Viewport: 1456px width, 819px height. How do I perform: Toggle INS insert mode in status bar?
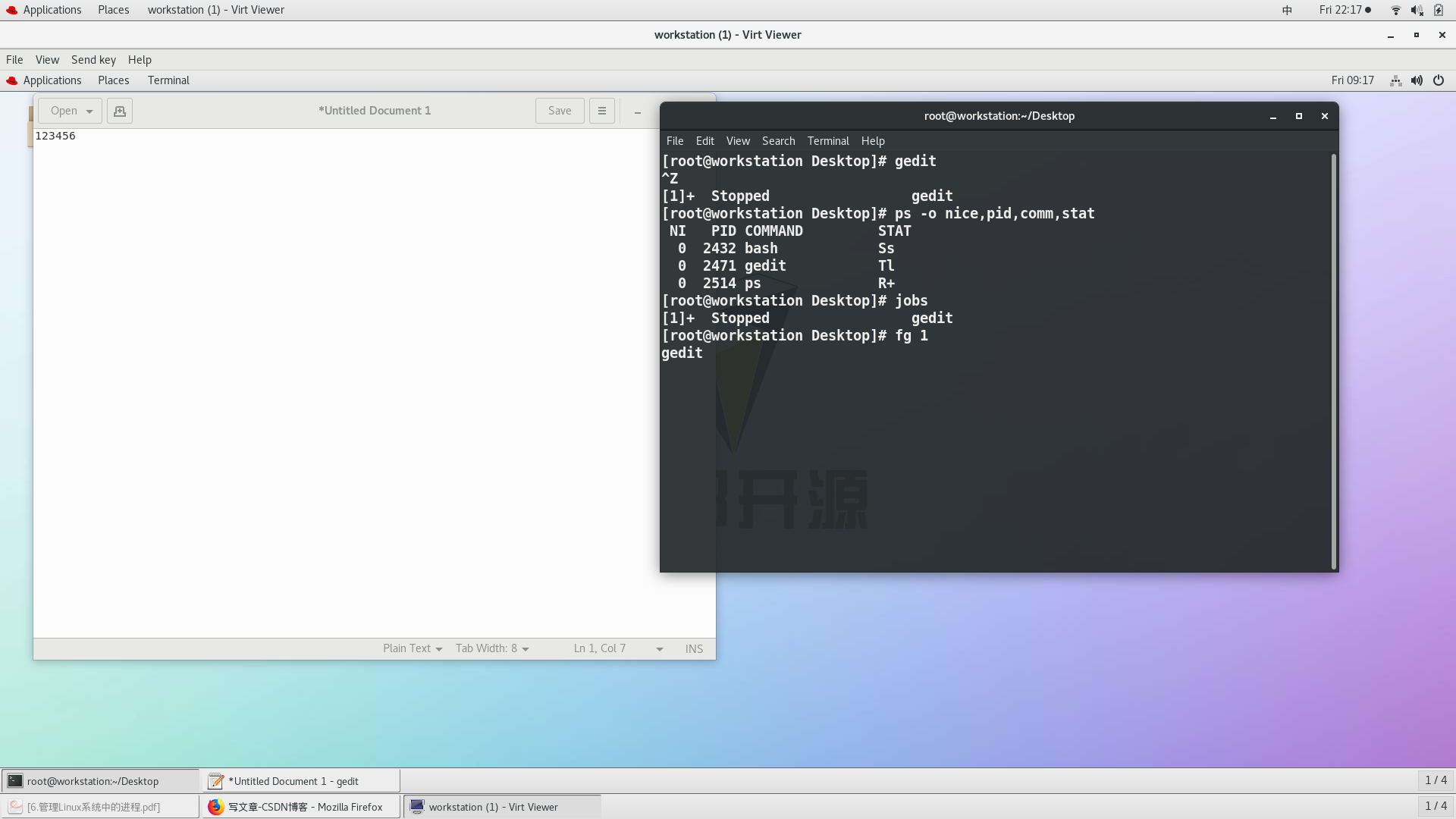[x=694, y=649]
